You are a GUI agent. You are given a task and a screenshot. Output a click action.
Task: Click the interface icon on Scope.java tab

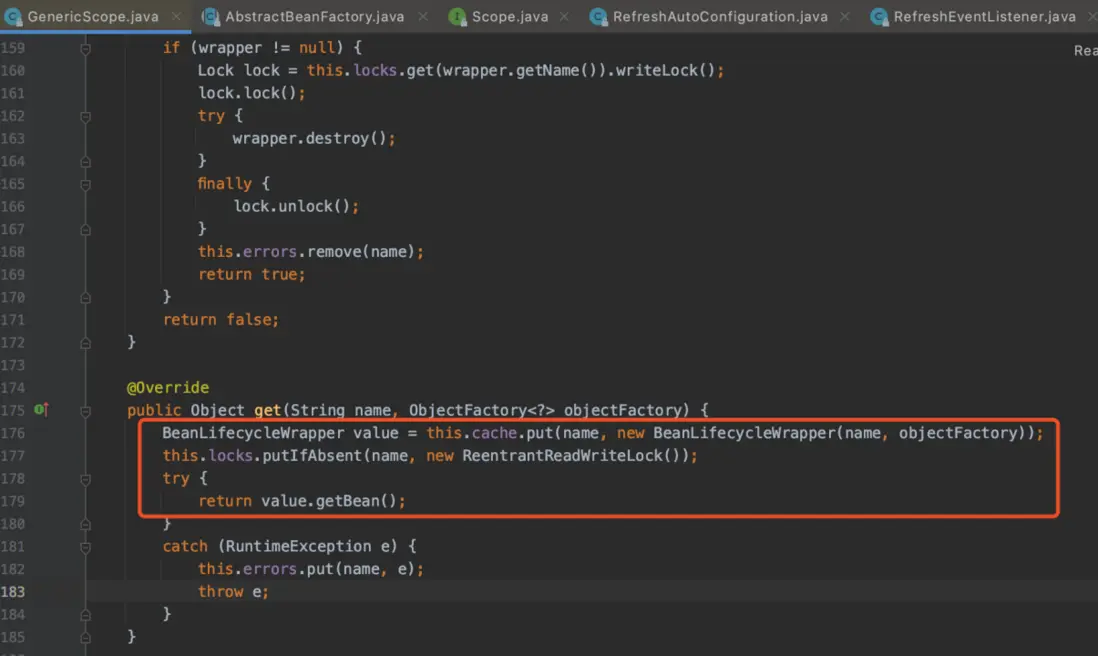457,17
